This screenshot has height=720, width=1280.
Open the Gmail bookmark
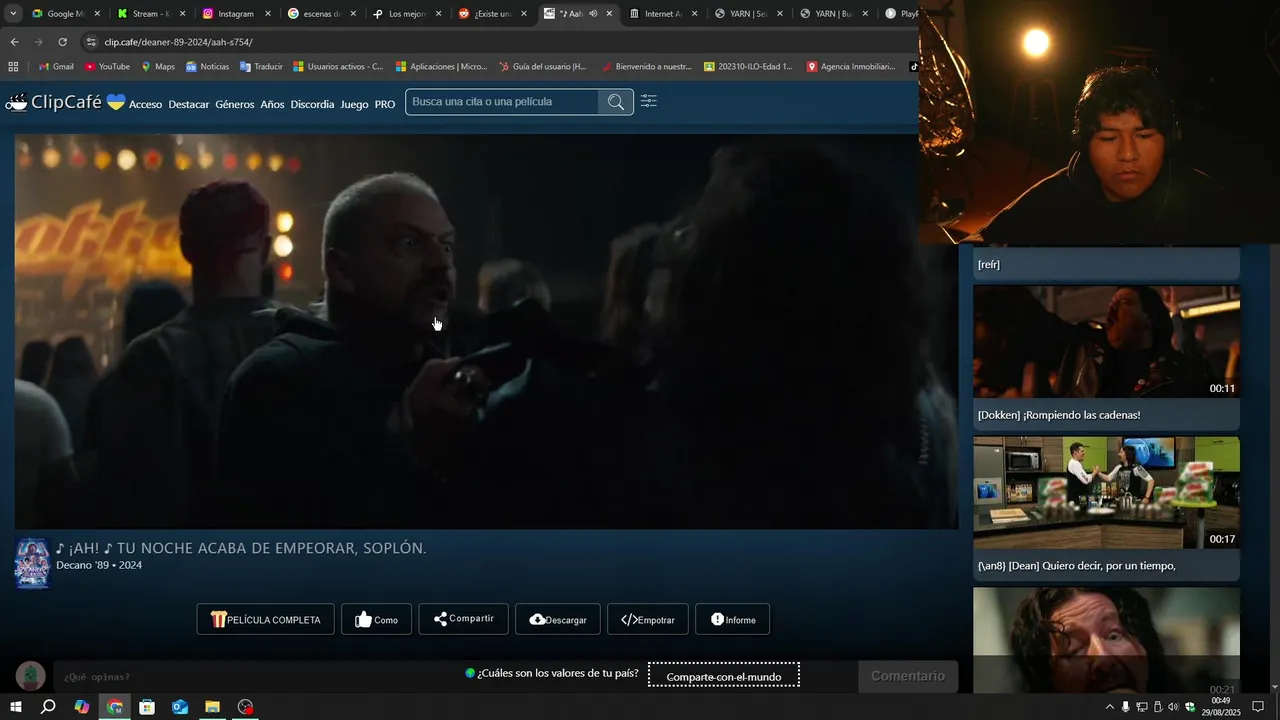click(56, 67)
